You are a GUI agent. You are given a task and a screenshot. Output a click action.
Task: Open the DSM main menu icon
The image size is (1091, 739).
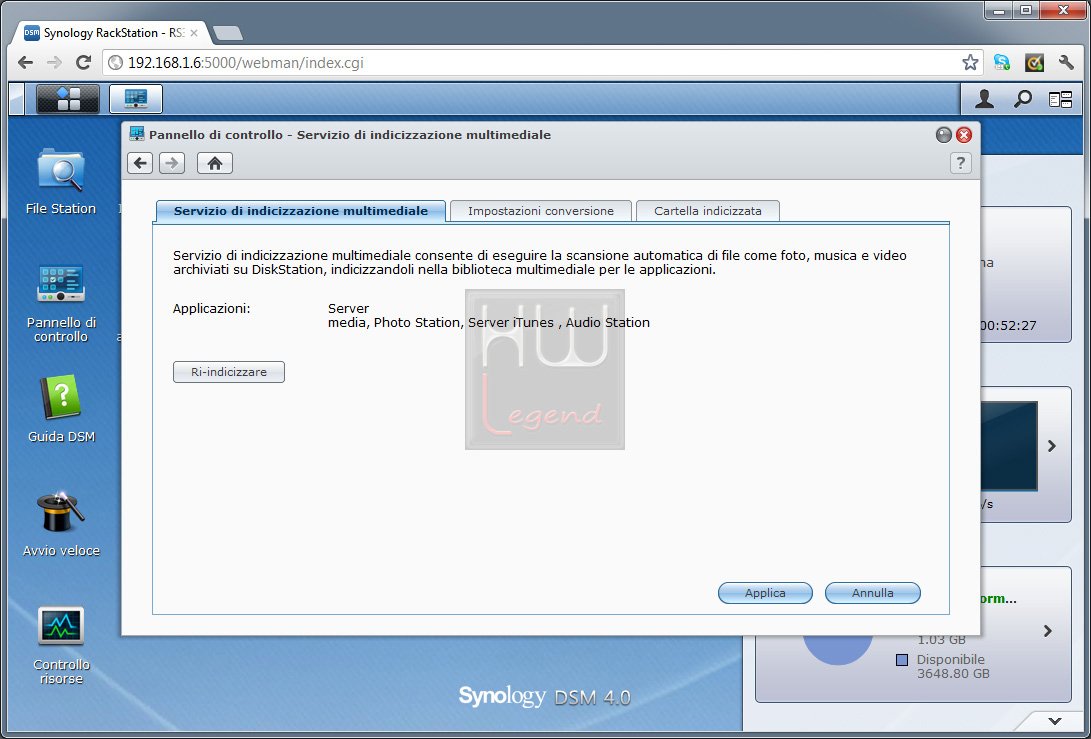67,99
